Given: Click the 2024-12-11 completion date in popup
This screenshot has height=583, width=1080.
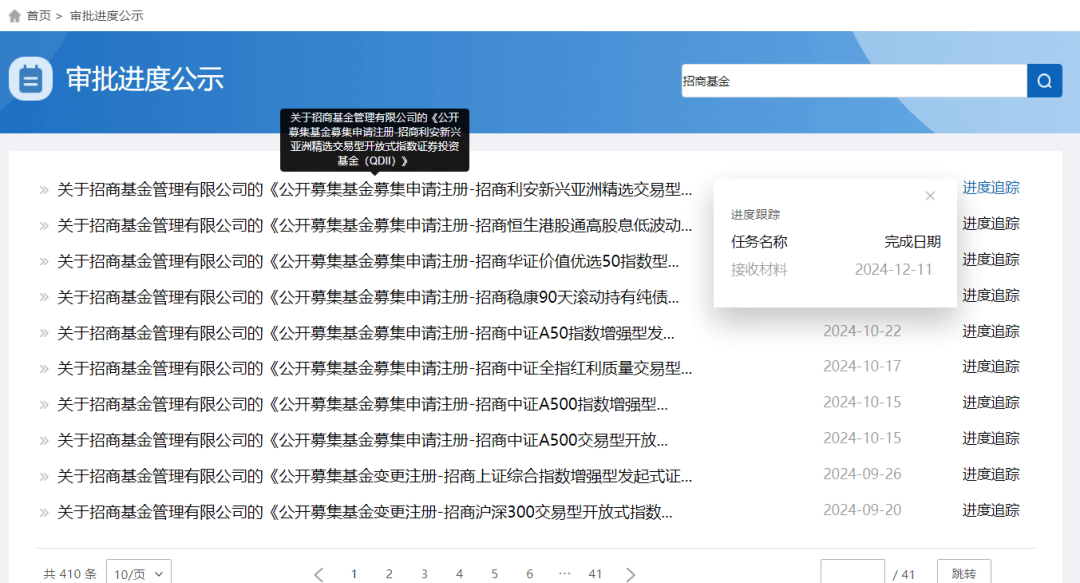Looking at the screenshot, I should pyautogui.click(x=893, y=269).
